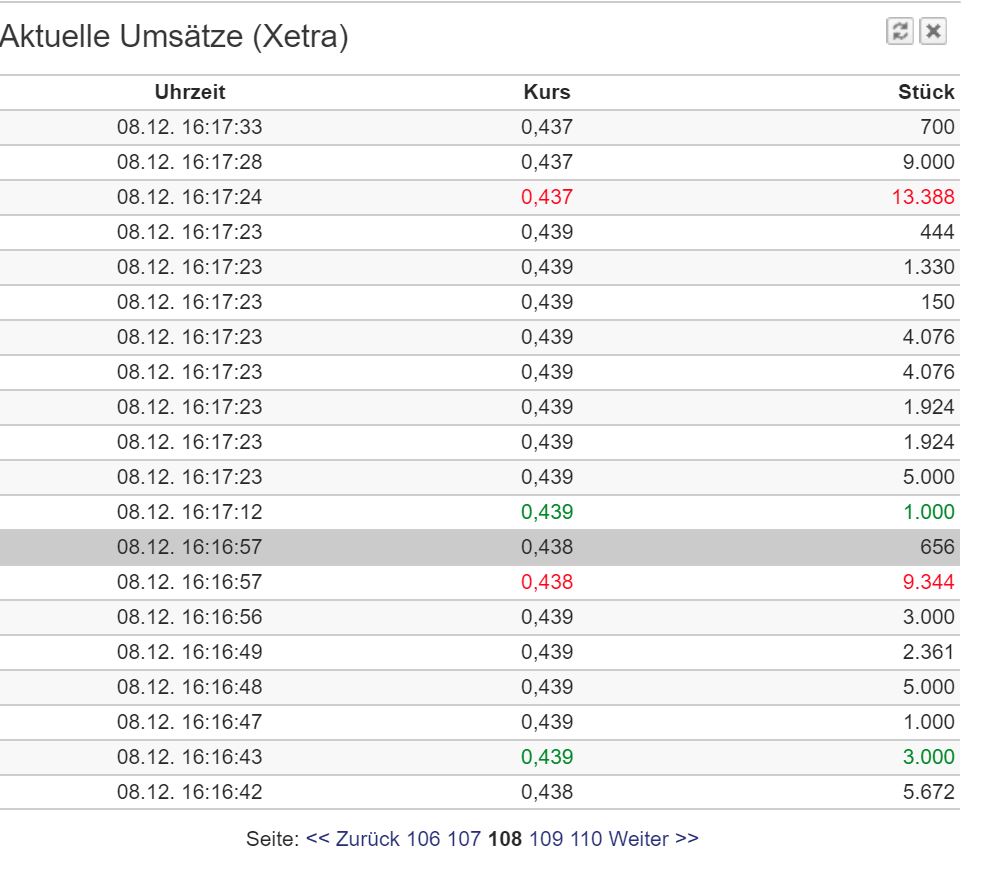Open page 109 of trades
Screen dimensions: 992x891
click(546, 838)
